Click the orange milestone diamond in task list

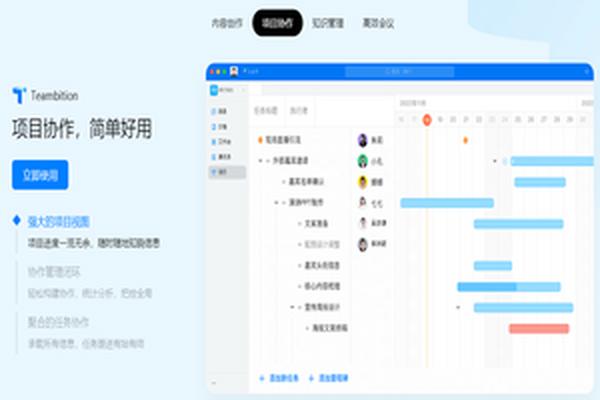(261, 139)
